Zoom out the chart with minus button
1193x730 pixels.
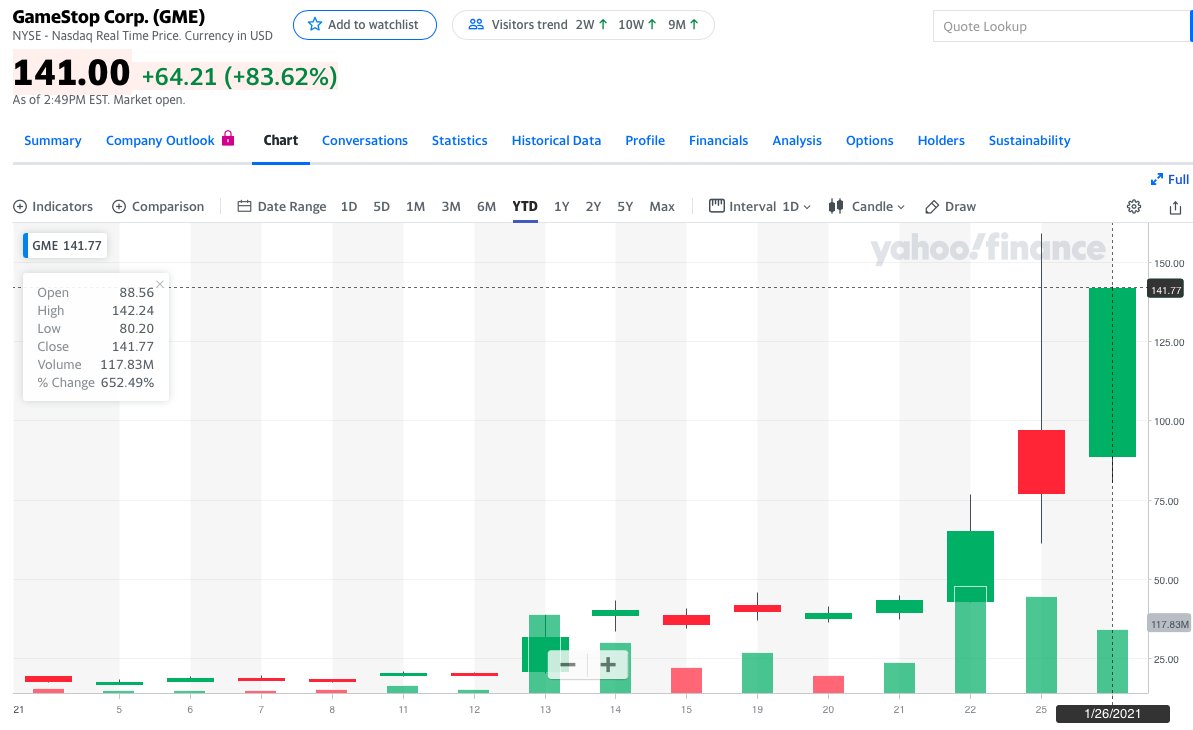click(x=568, y=665)
